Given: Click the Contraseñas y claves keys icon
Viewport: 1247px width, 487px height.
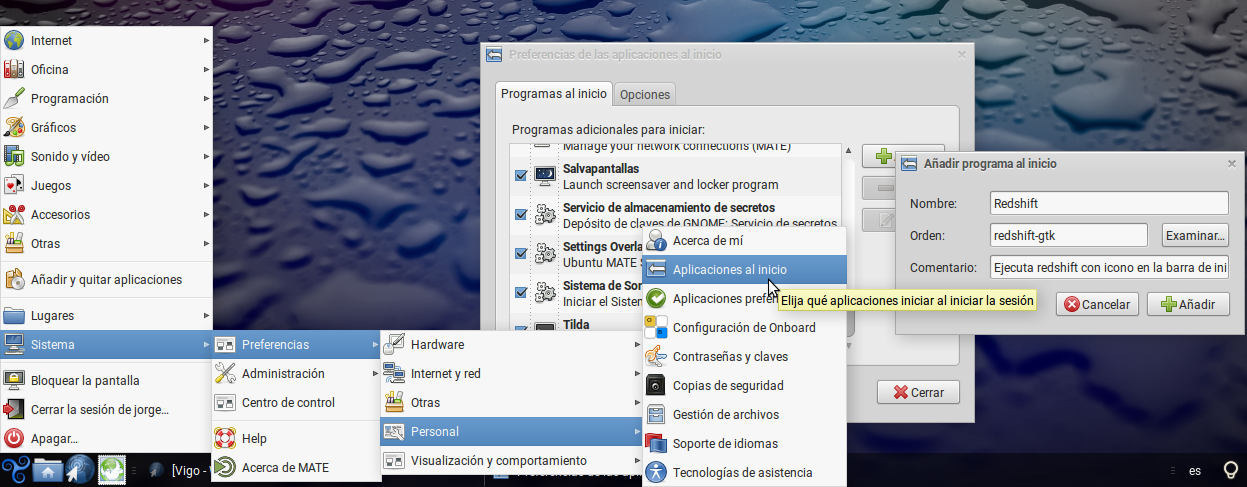Looking at the screenshot, I should [x=656, y=356].
